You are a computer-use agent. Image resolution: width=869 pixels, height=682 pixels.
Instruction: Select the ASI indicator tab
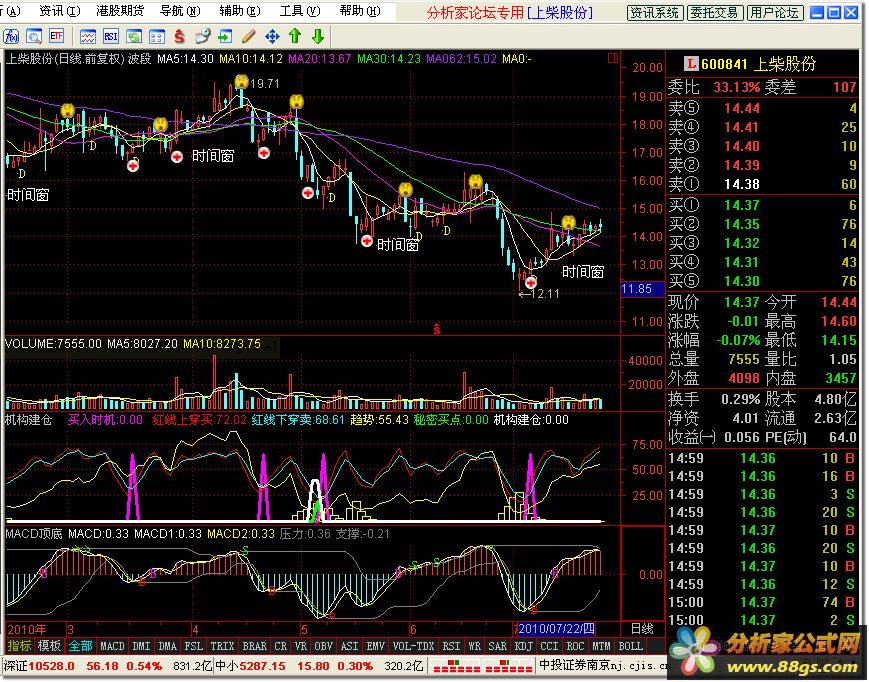[x=349, y=646]
